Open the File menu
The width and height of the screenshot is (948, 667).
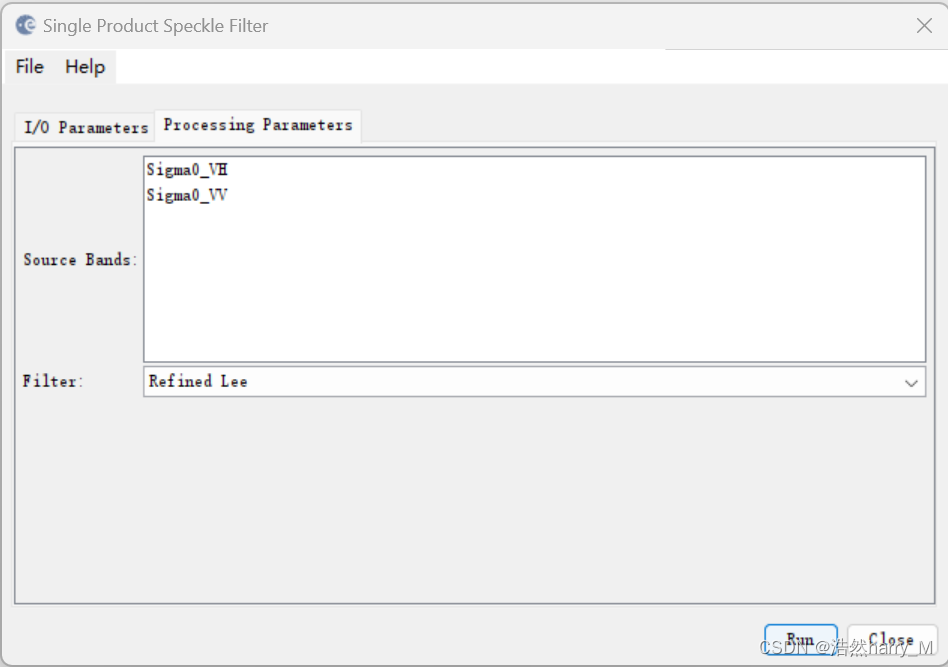coord(30,67)
